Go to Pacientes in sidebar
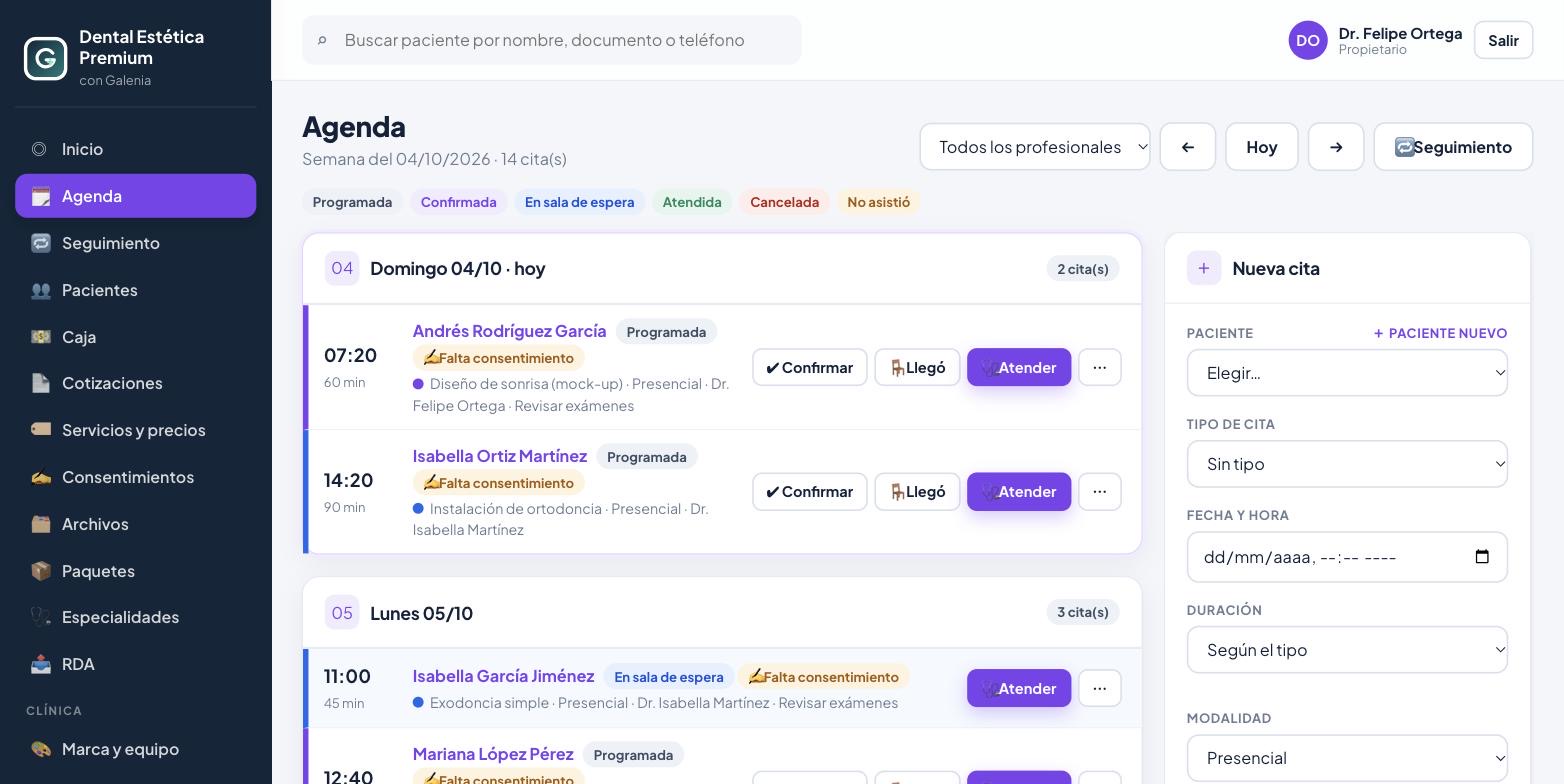The height and width of the screenshot is (784, 1564). click(135, 290)
